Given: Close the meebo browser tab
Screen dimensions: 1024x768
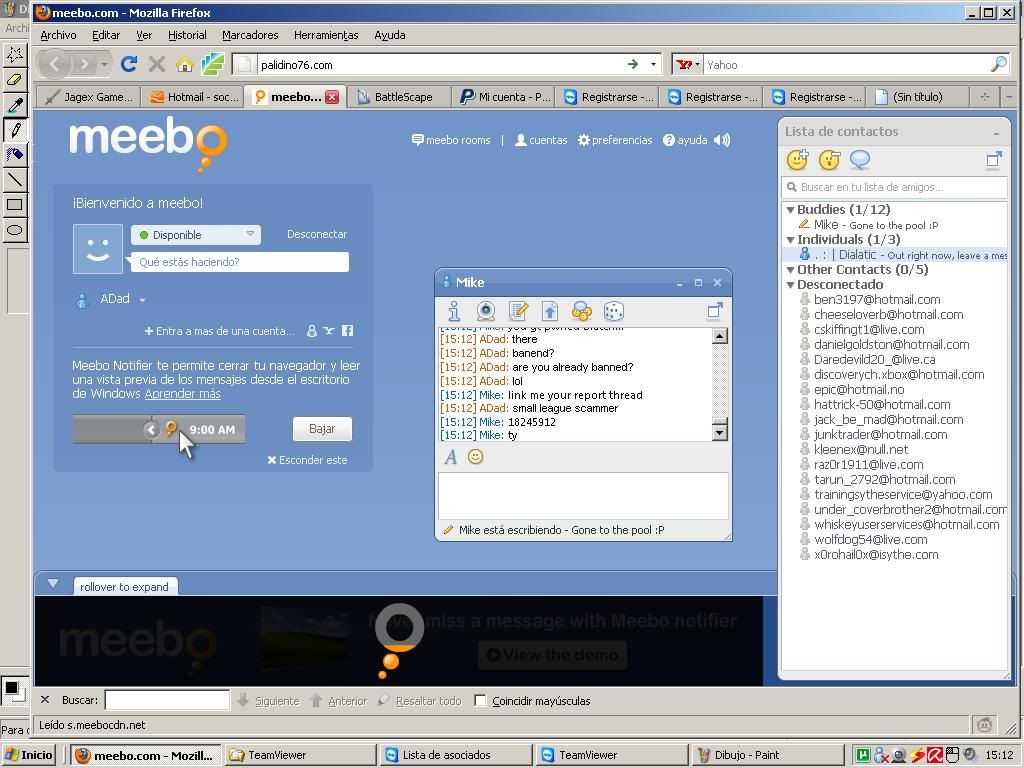Looking at the screenshot, I should pos(332,97).
